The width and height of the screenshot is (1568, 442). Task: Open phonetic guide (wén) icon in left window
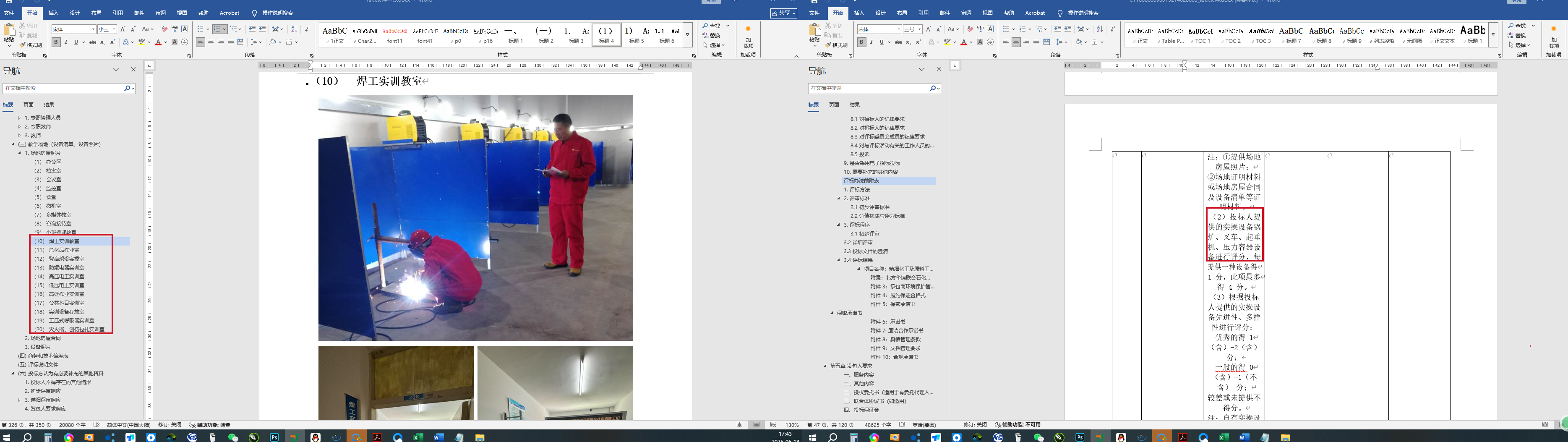coord(175,29)
